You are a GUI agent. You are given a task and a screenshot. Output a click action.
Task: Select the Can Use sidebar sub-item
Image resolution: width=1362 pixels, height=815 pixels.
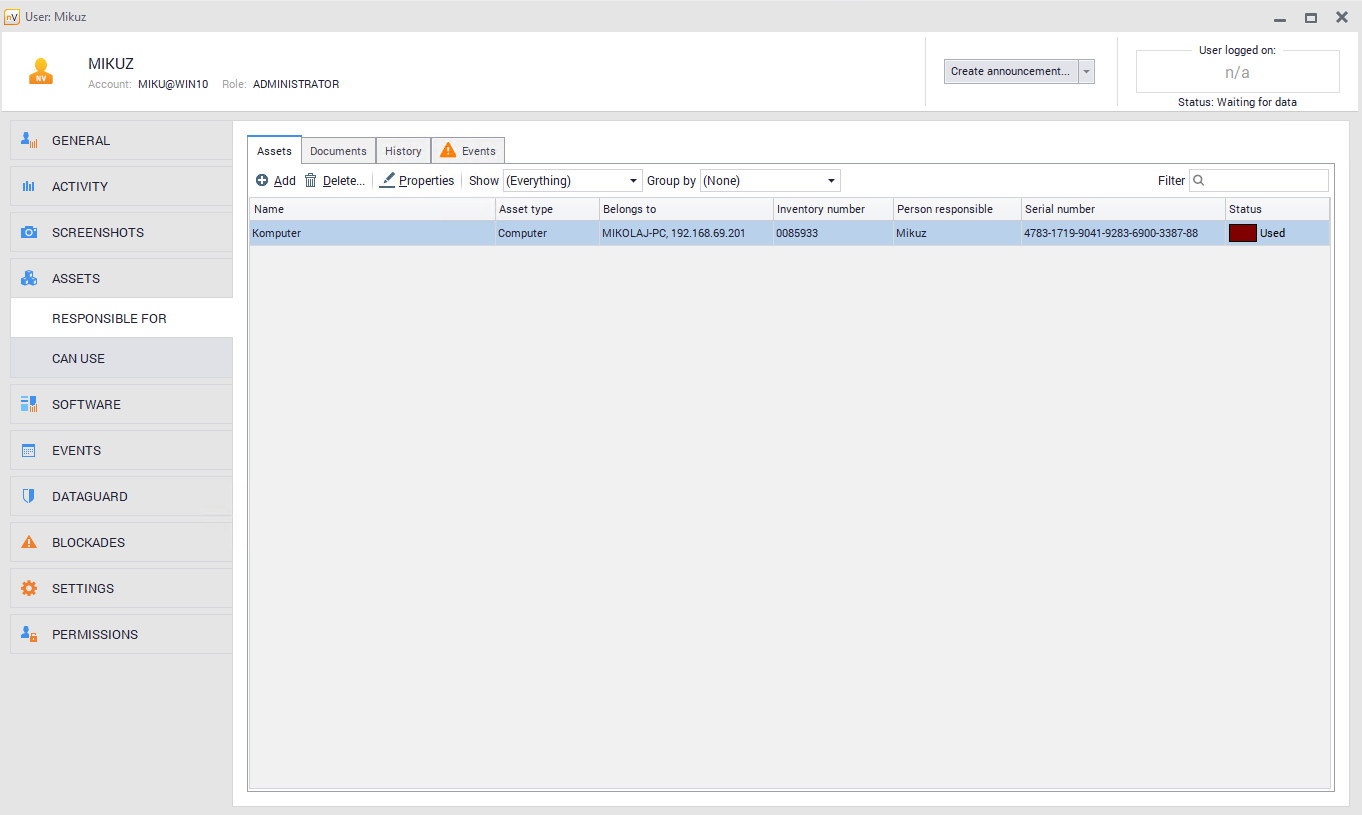(x=78, y=359)
